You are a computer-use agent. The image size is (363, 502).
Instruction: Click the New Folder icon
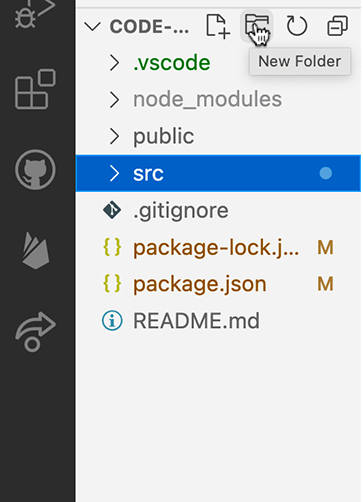point(257,26)
